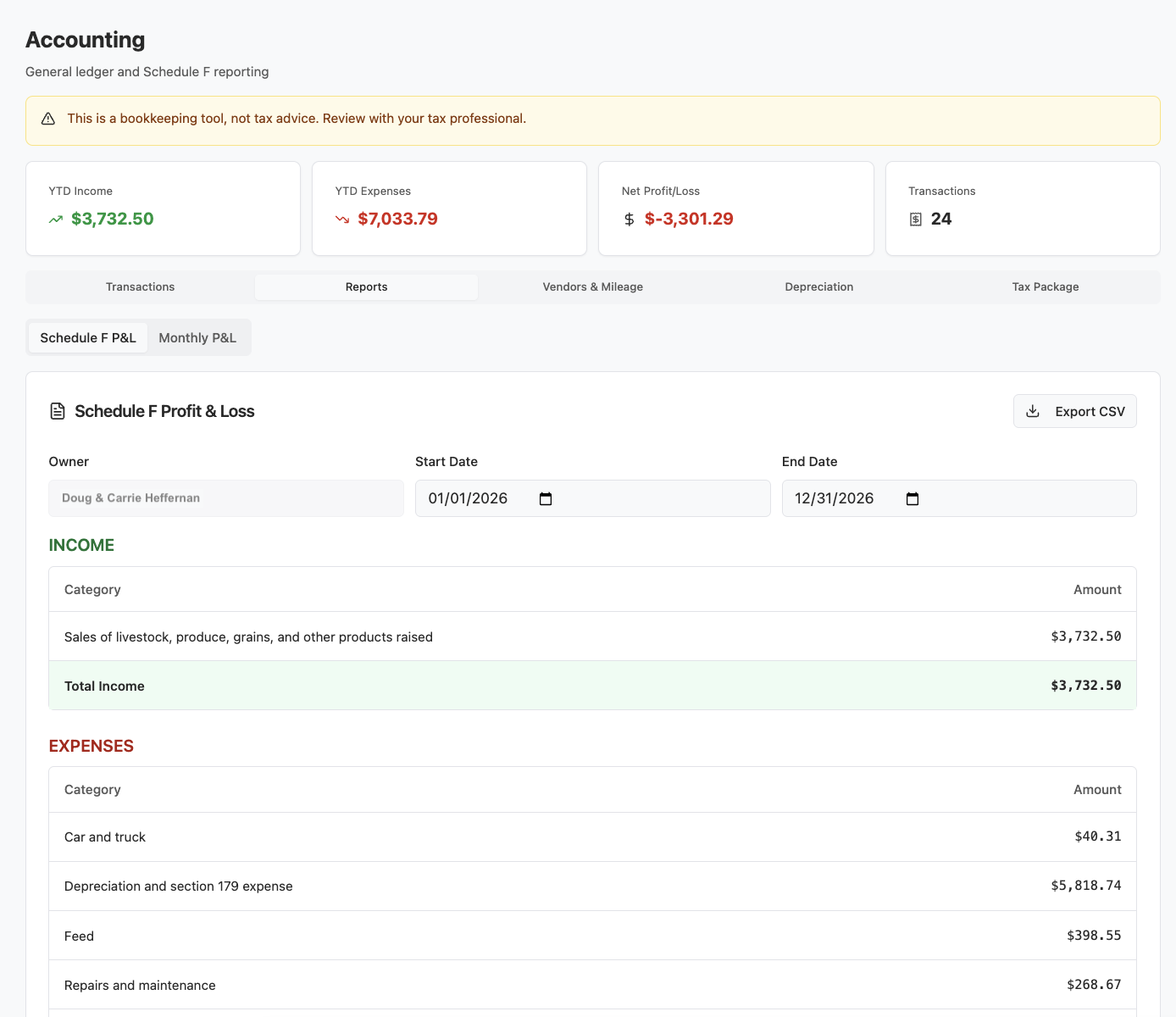1176x1017 pixels.
Task: Click the Car and truck expense row
Action: coord(592,837)
